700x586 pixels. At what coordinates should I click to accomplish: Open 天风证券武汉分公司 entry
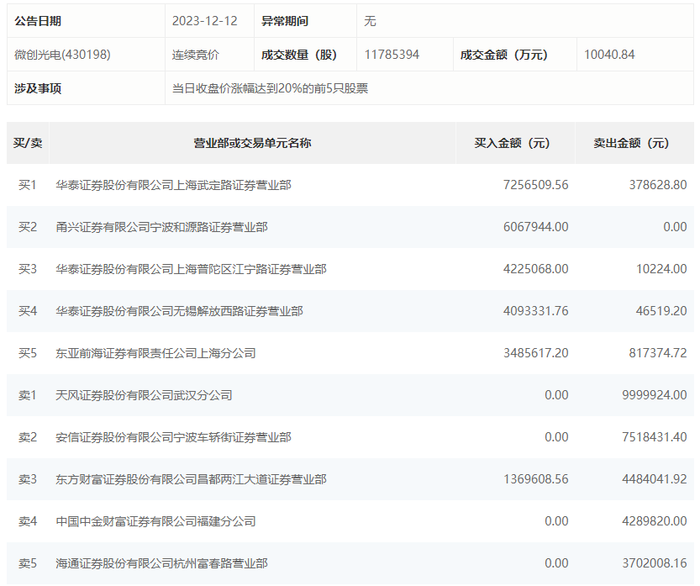pos(143,395)
